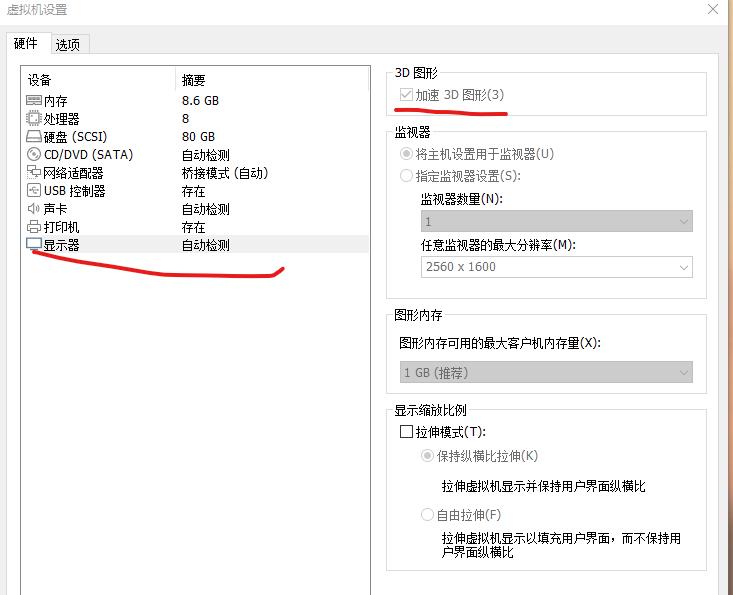Click the USB 控制器 存在 summary
The width and height of the screenshot is (733, 595).
tap(194, 191)
